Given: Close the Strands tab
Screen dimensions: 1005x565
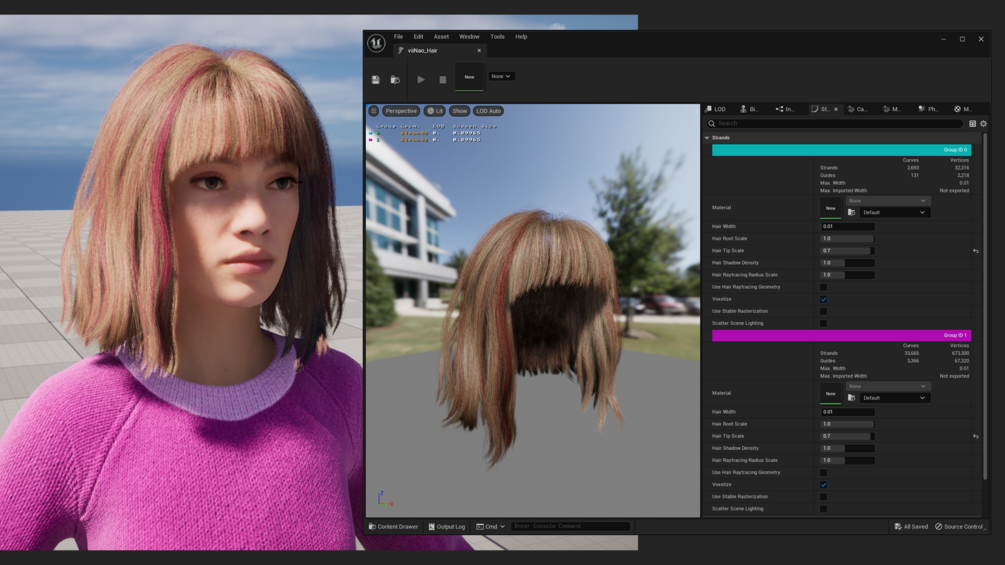Looking at the screenshot, I should (836, 110).
